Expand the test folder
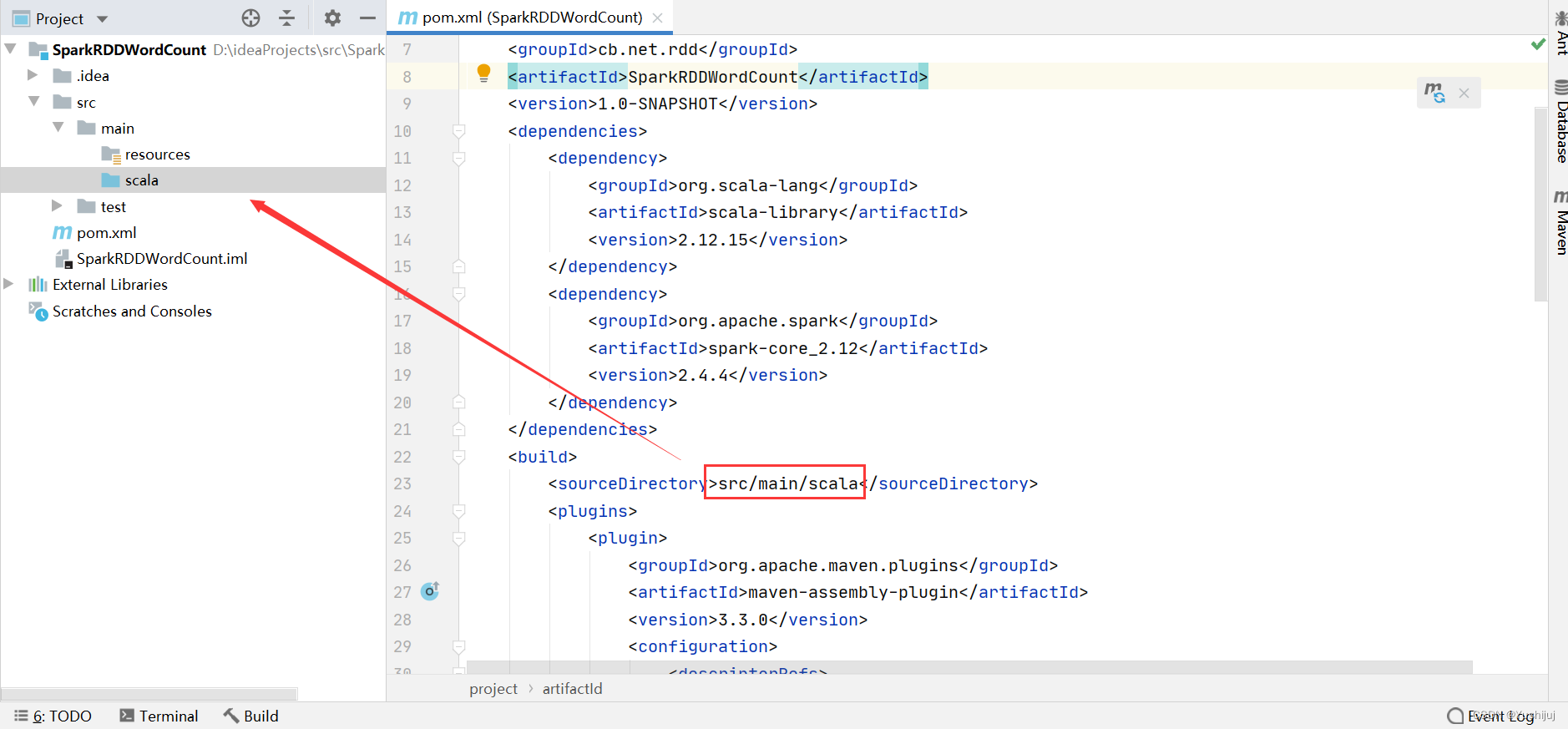1568x729 pixels. pos(57,205)
